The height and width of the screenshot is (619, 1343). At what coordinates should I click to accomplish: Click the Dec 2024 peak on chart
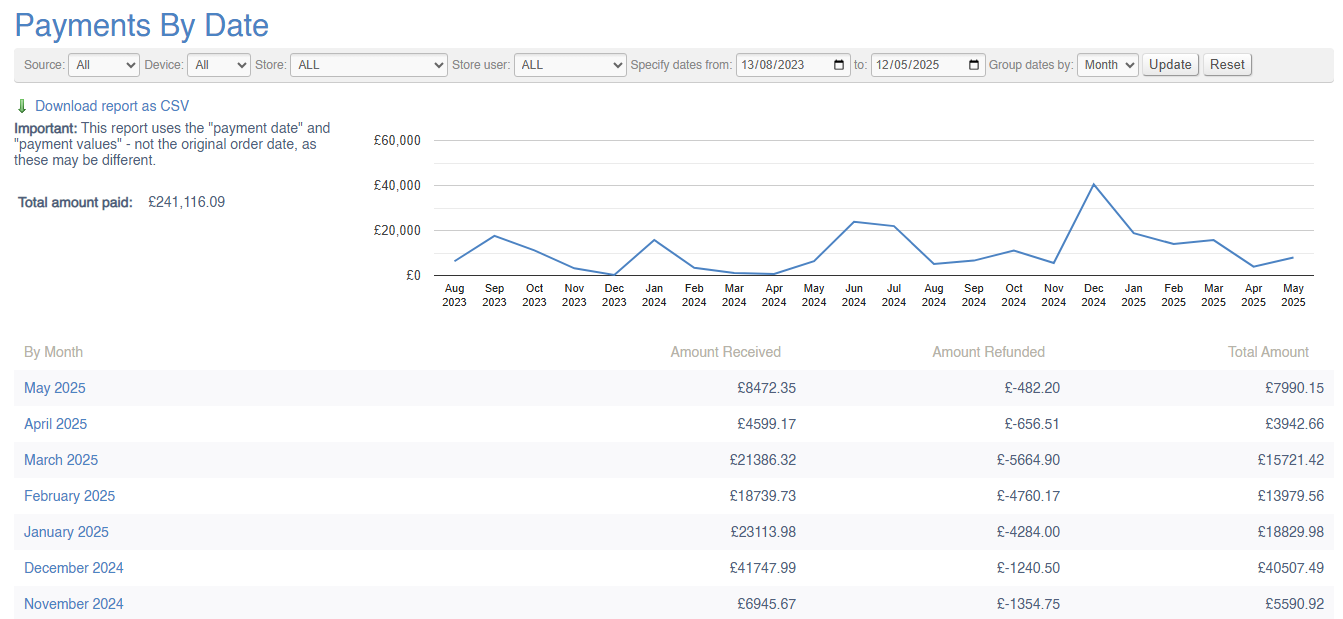[x=1093, y=184]
